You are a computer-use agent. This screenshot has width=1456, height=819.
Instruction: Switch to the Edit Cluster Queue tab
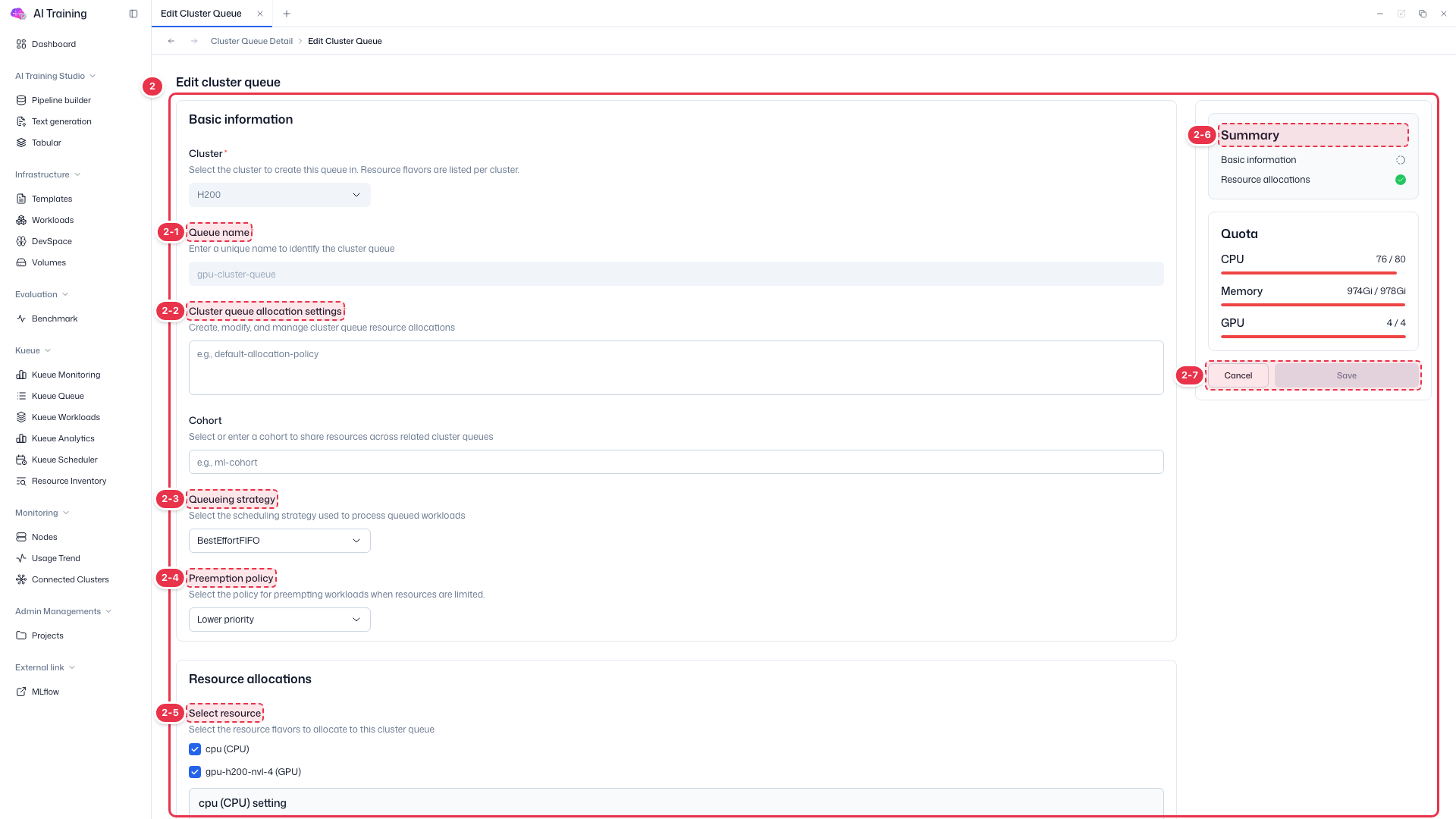(201, 14)
